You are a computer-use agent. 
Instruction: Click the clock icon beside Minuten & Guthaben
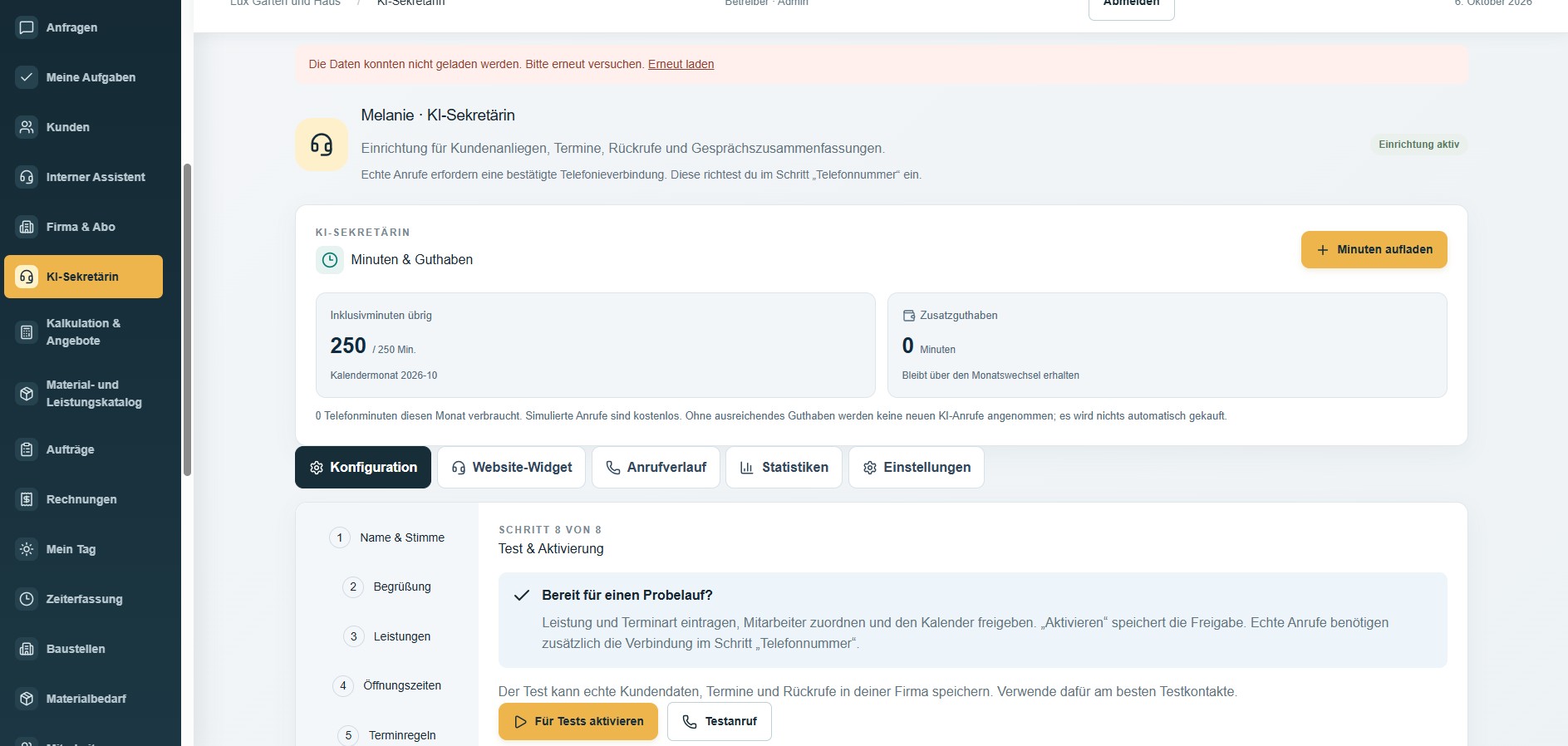coord(330,260)
